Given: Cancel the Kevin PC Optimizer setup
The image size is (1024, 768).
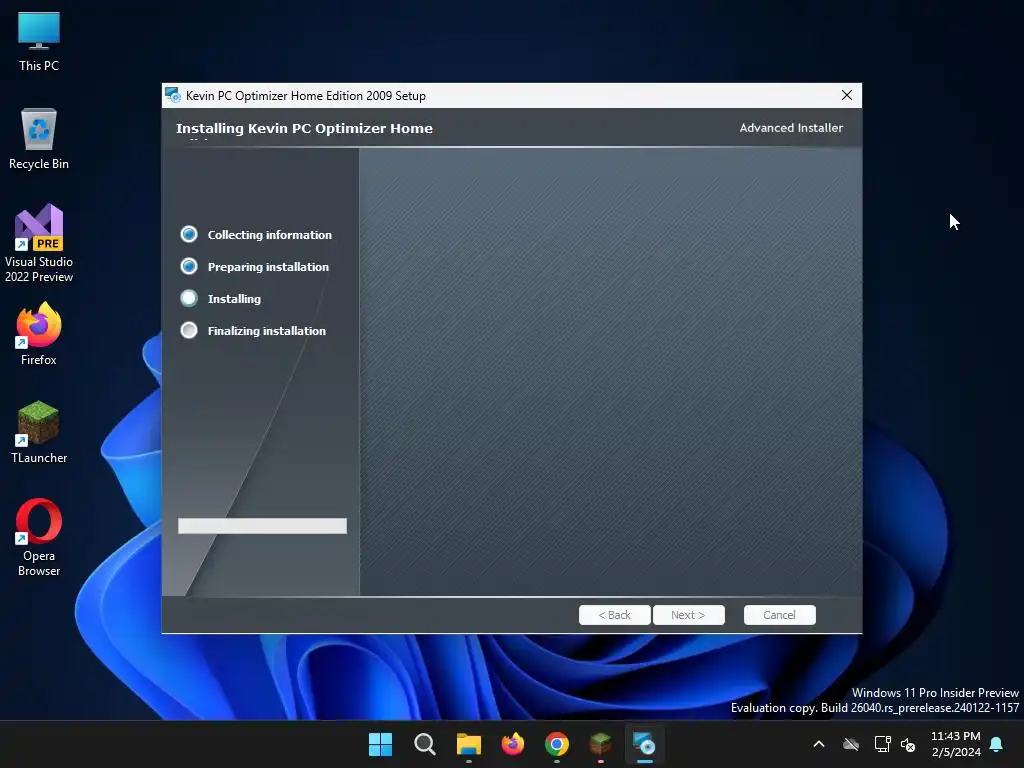Looking at the screenshot, I should (x=780, y=615).
